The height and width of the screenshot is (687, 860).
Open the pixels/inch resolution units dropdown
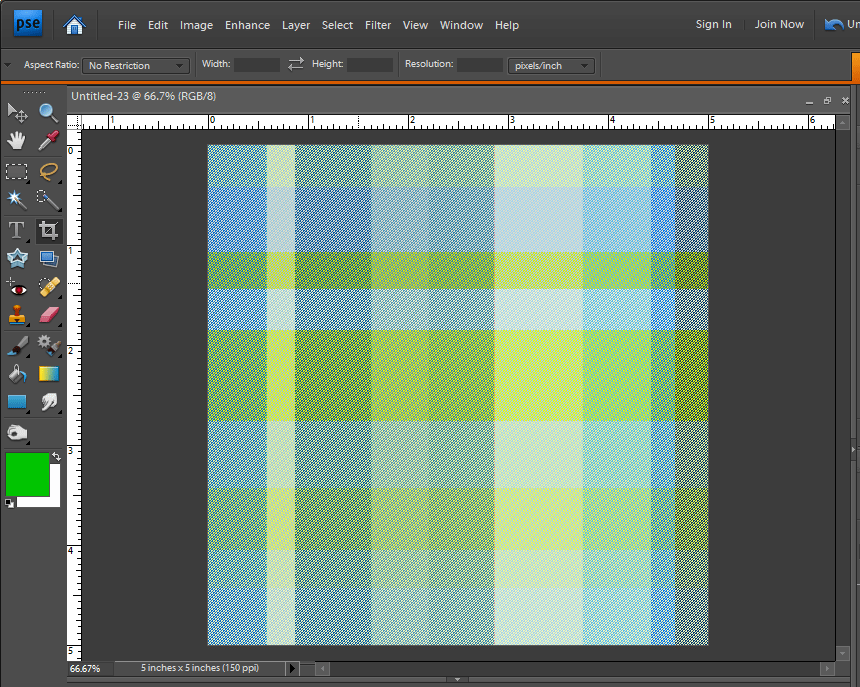click(x=551, y=66)
